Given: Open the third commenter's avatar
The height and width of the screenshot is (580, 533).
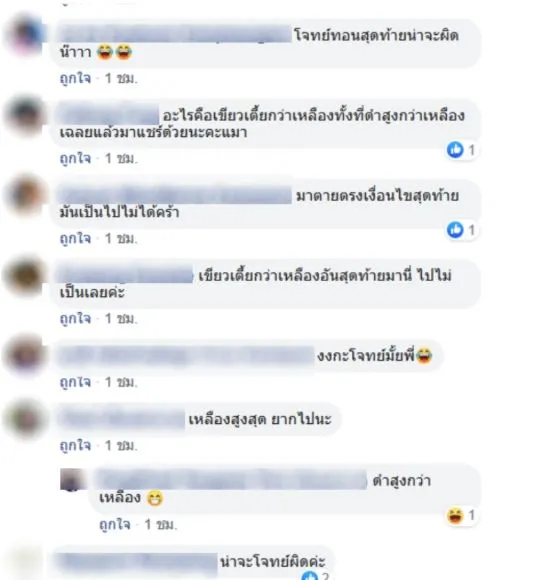Looking at the screenshot, I should (x=25, y=196).
